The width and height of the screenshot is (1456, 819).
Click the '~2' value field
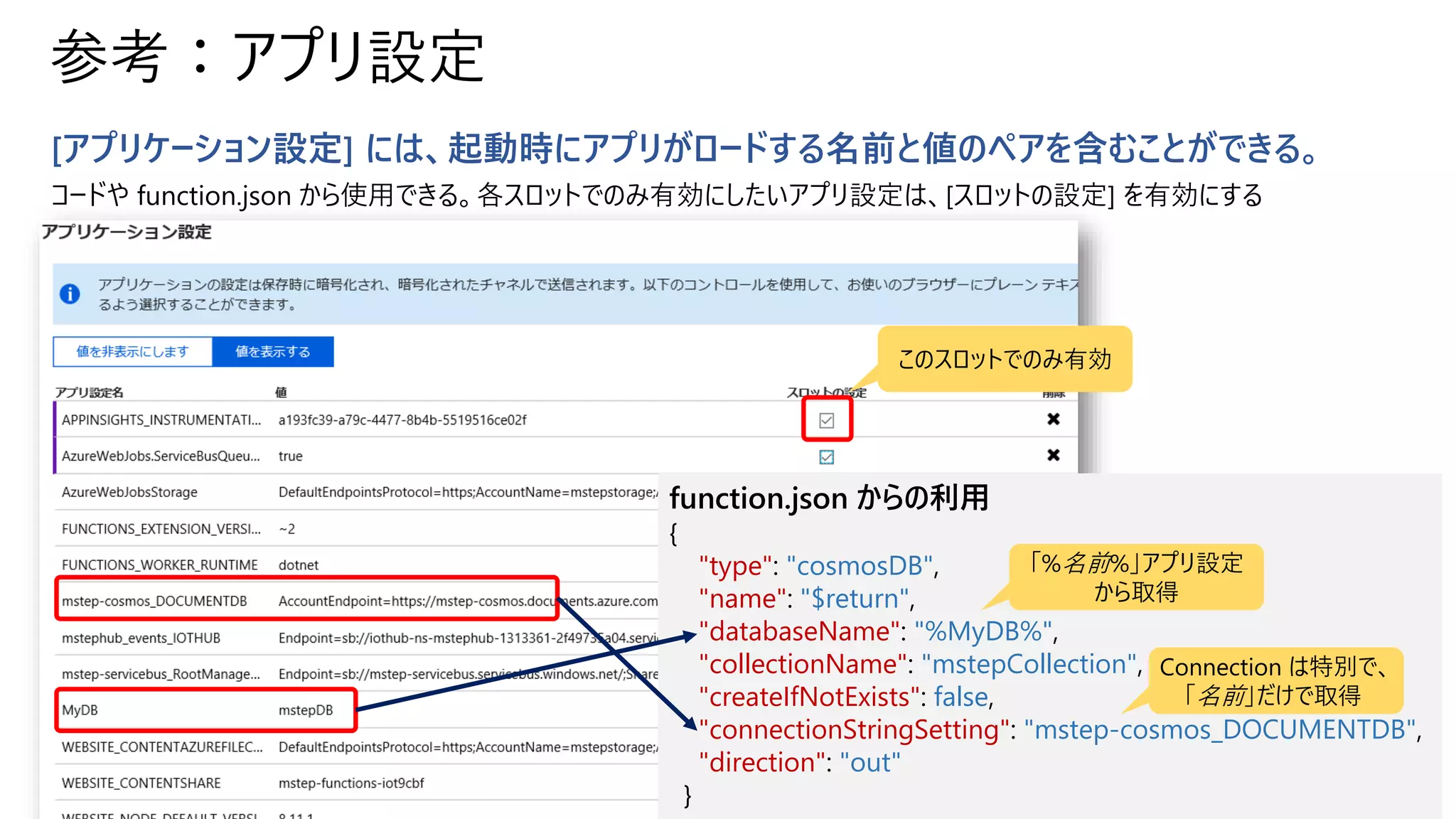click(x=287, y=529)
